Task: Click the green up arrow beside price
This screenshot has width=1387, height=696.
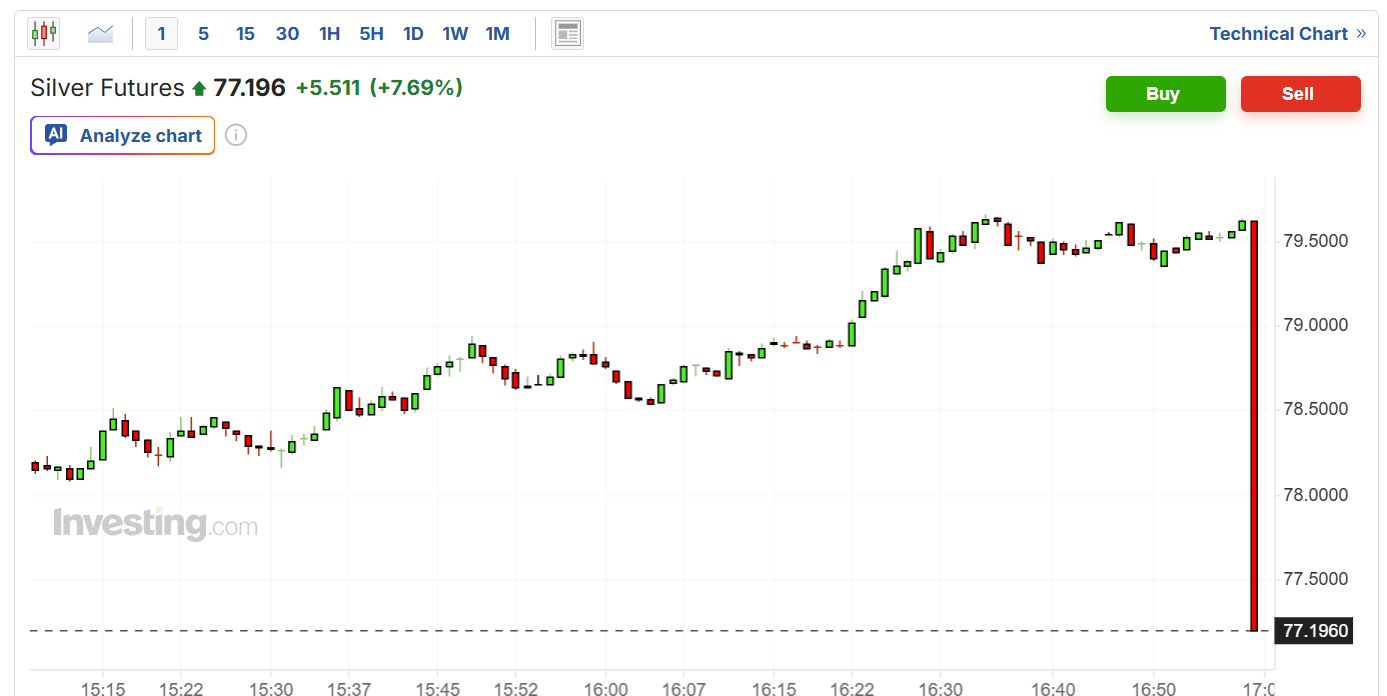Action: pos(199,89)
